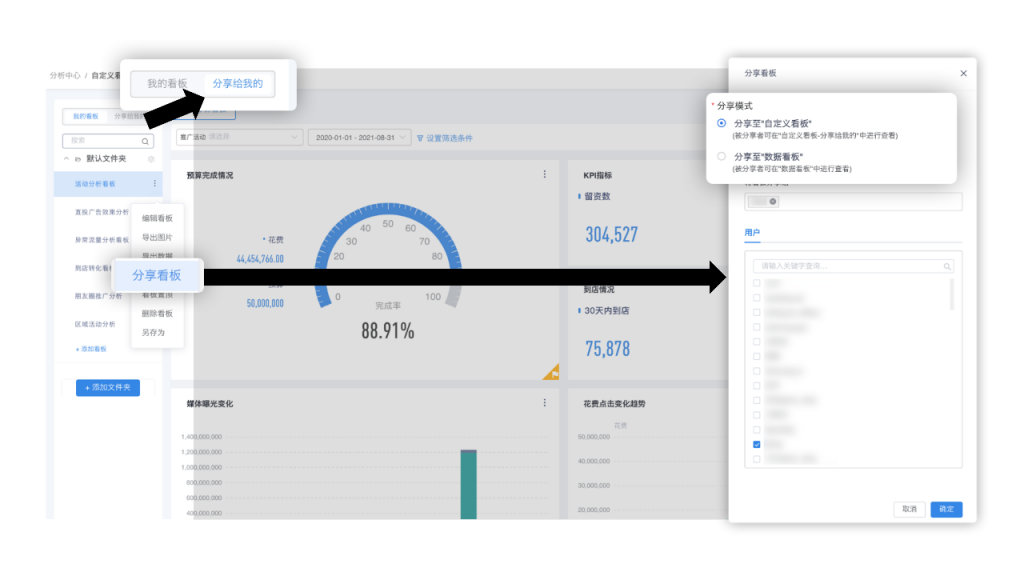
Task: Click the search magnifier in the sidebar
Action: [x=147, y=142]
